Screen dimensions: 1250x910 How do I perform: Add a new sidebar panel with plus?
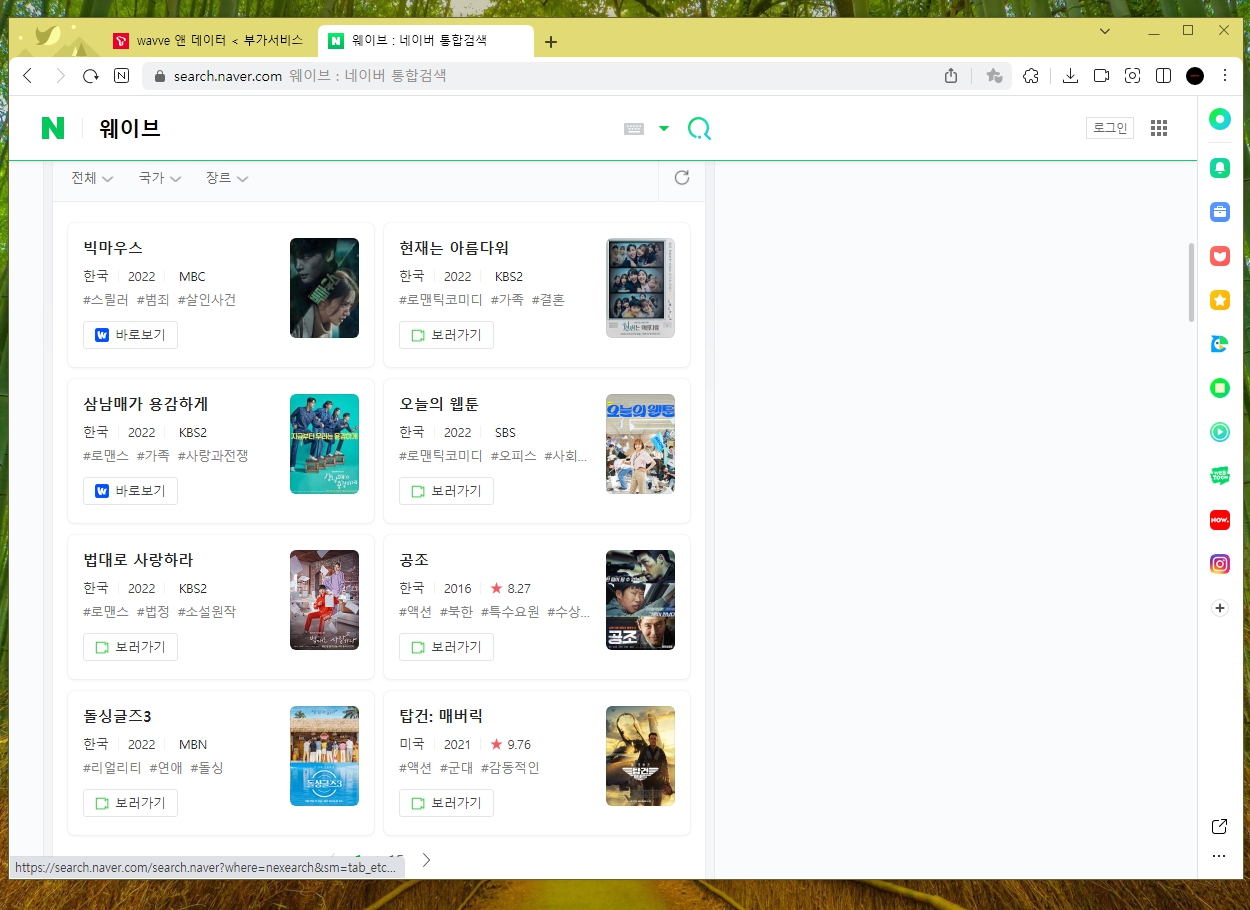tap(1219, 608)
